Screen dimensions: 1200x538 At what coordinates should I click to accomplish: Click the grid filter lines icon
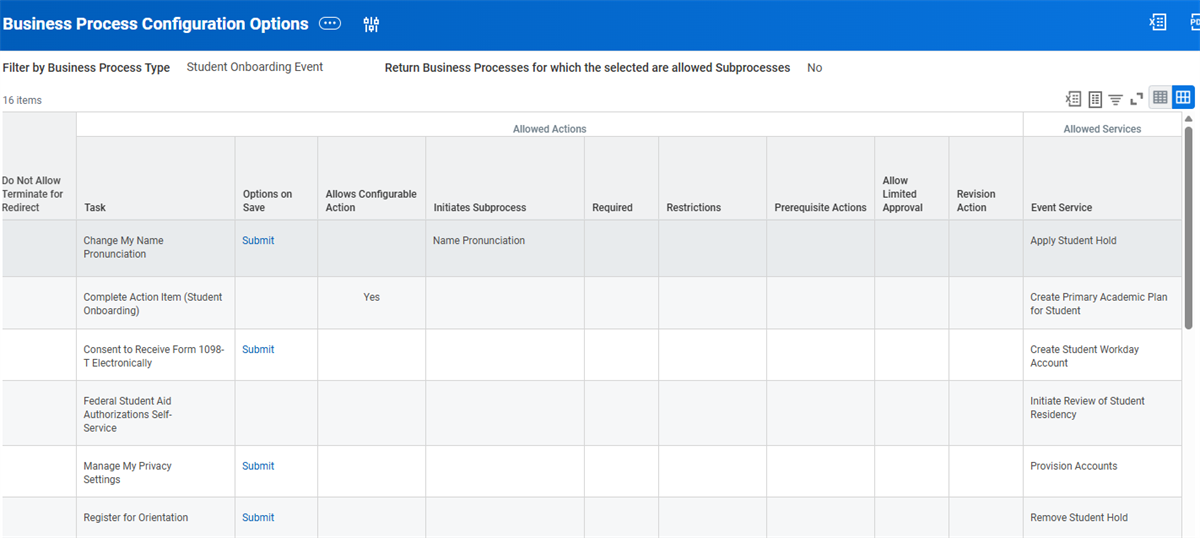1115,99
